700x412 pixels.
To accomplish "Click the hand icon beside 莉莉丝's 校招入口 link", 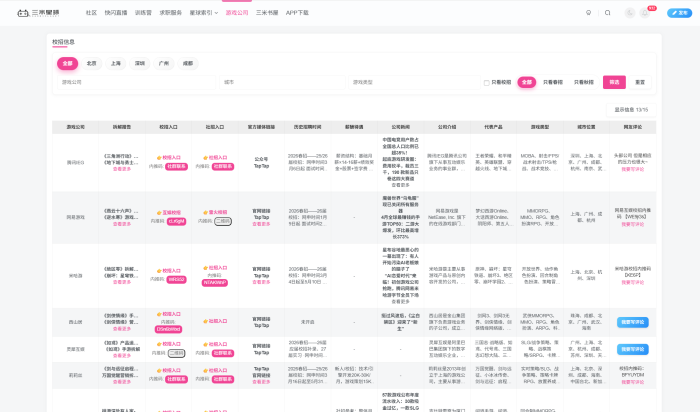I will [x=159, y=370].
